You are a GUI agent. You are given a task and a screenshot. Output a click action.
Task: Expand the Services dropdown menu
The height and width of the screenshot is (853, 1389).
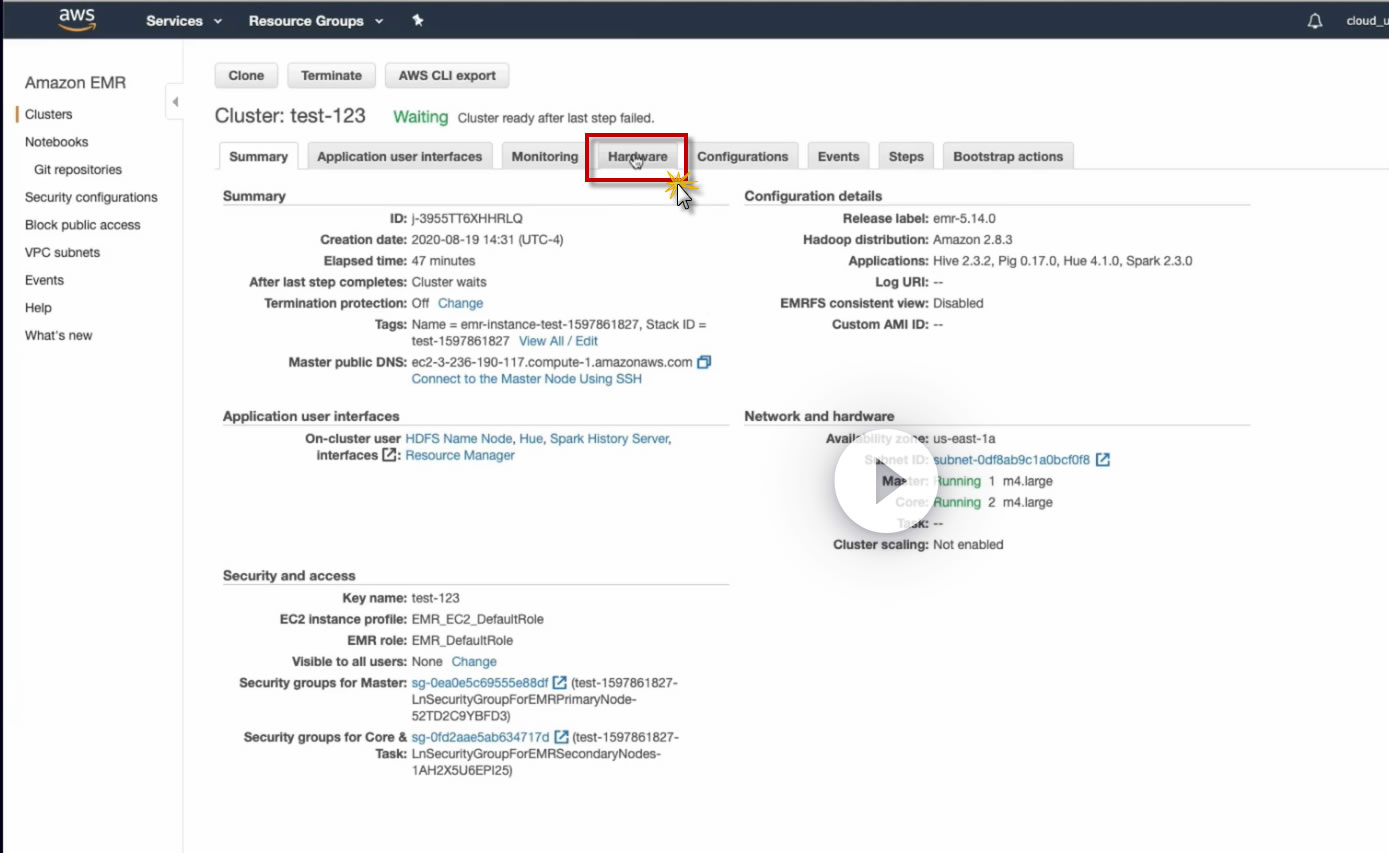(184, 20)
